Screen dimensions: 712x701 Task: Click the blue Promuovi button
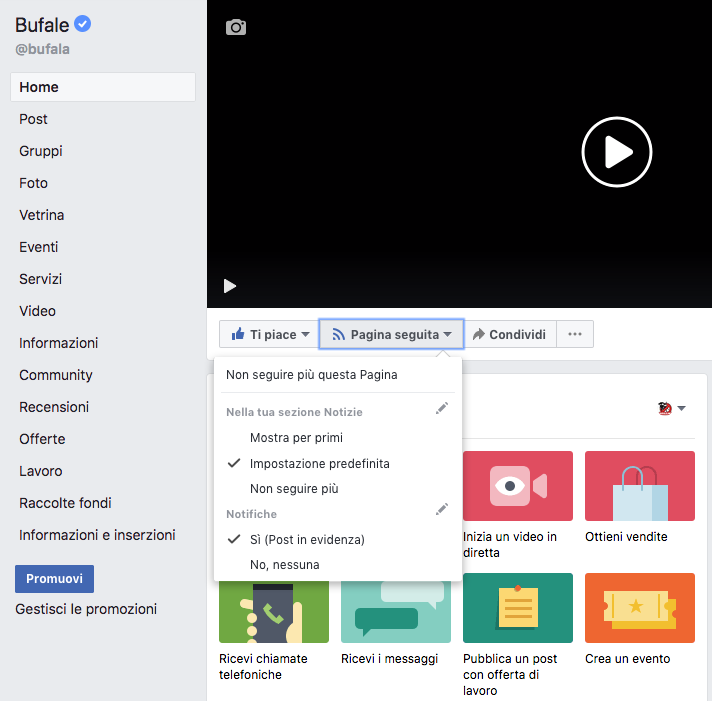54,579
